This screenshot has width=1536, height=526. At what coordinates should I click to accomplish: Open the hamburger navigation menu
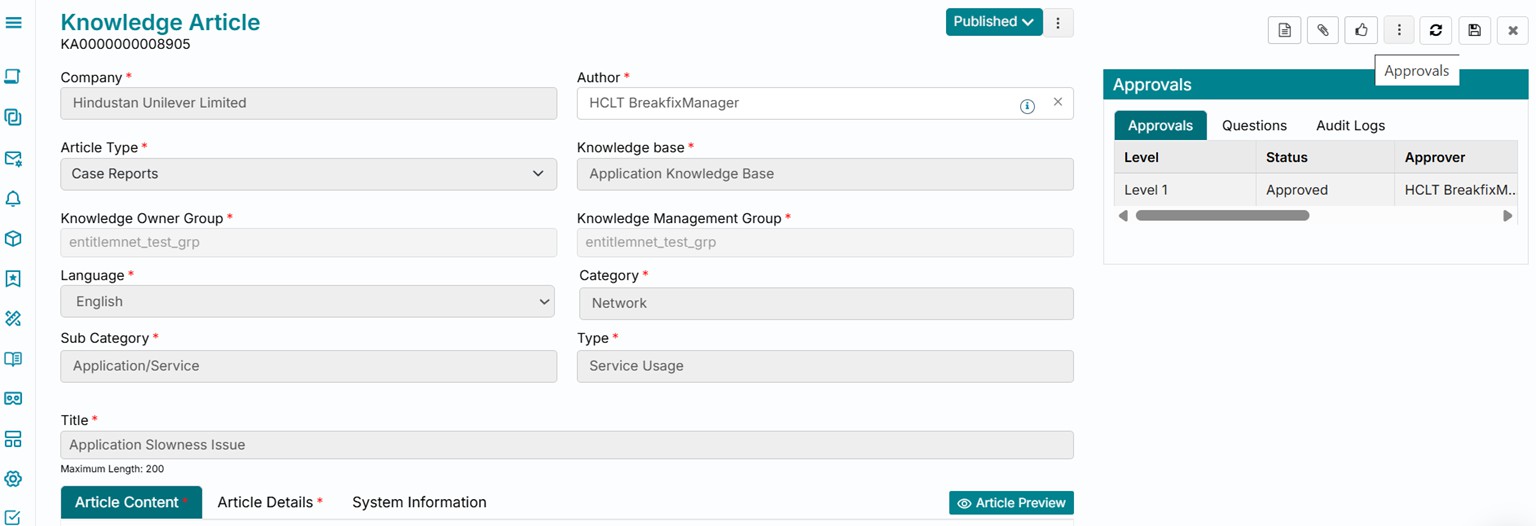14,22
